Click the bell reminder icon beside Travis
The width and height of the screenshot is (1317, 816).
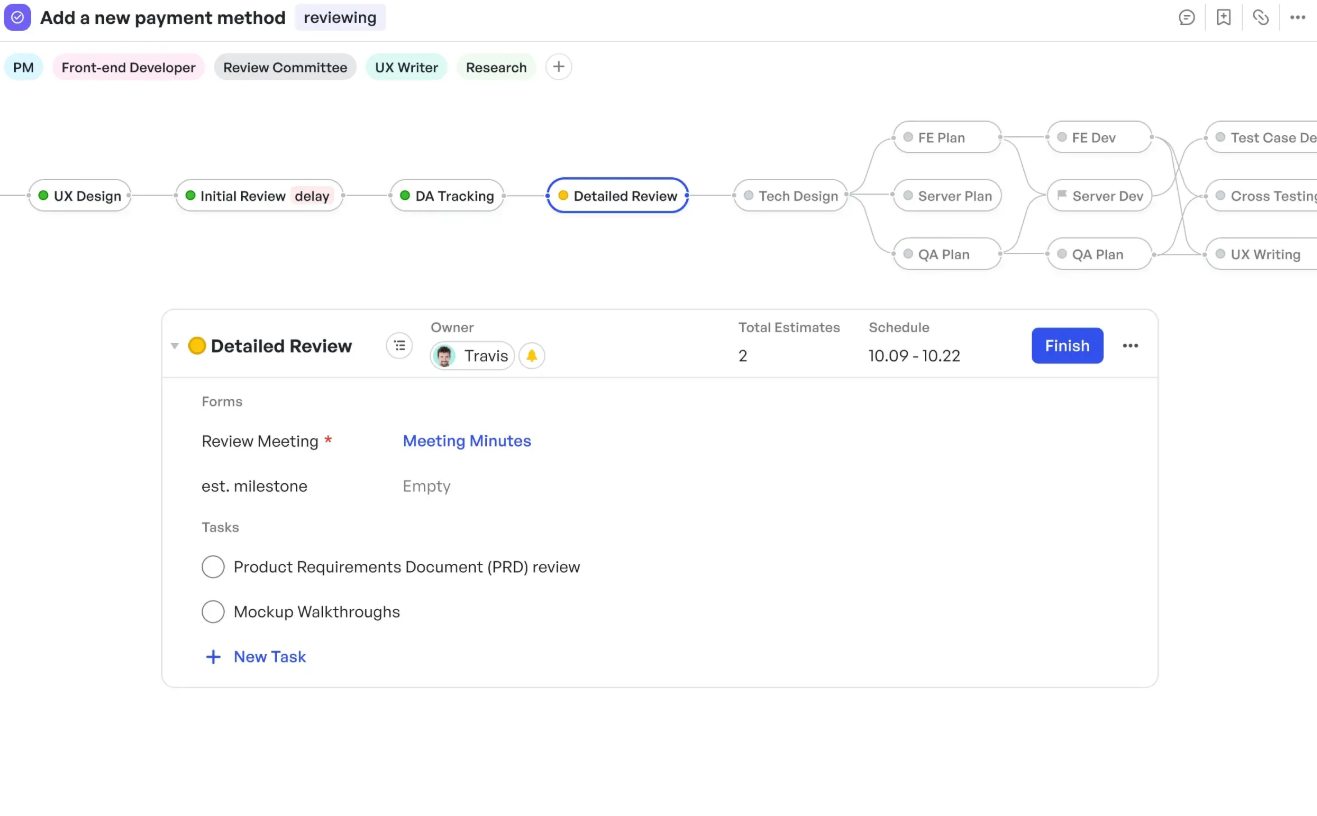coord(532,356)
